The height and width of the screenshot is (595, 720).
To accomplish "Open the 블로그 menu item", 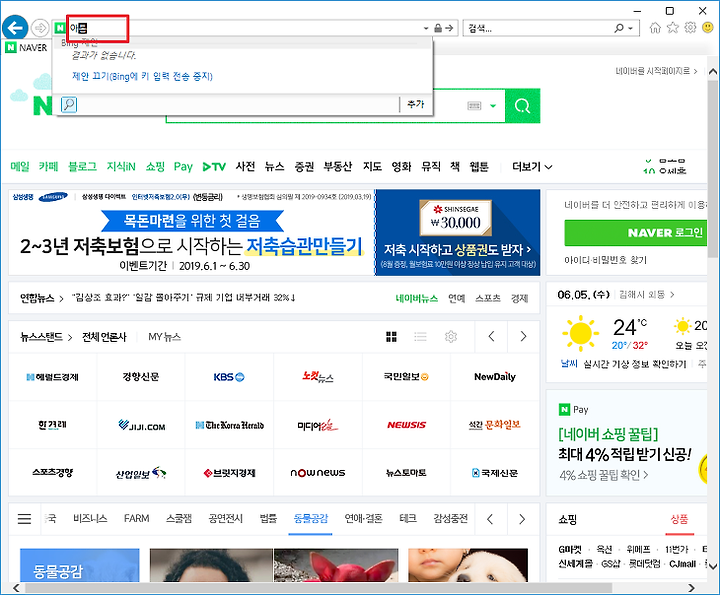I will point(82,166).
